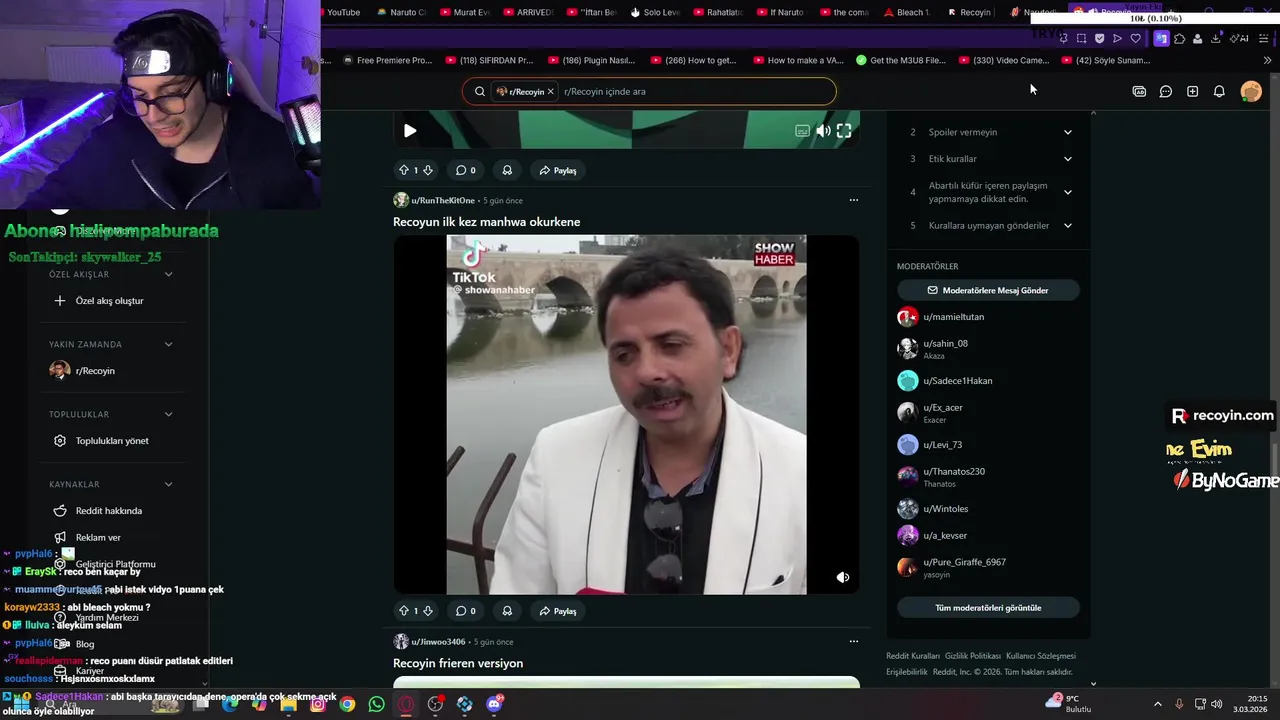Viewport: 1280px width, 720px height.
Task: Open Reddit chat icon in header
Action: click(1166, 91)
